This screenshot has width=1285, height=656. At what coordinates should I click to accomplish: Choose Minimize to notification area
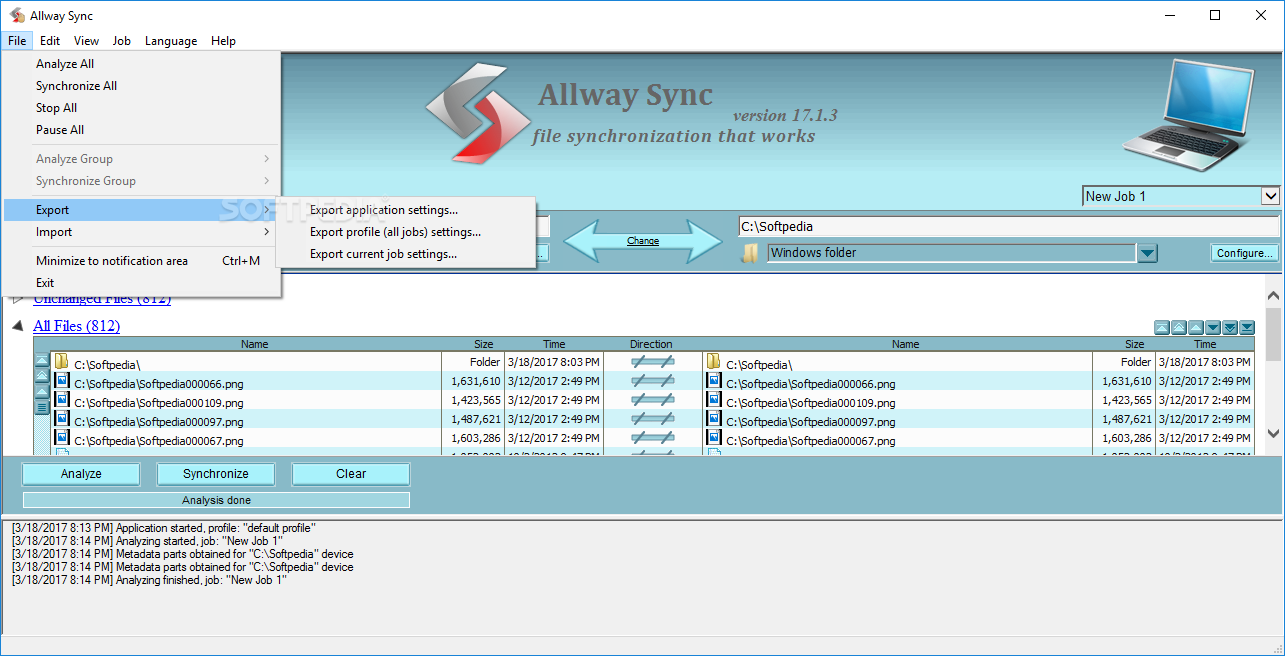tap(141, 261)
